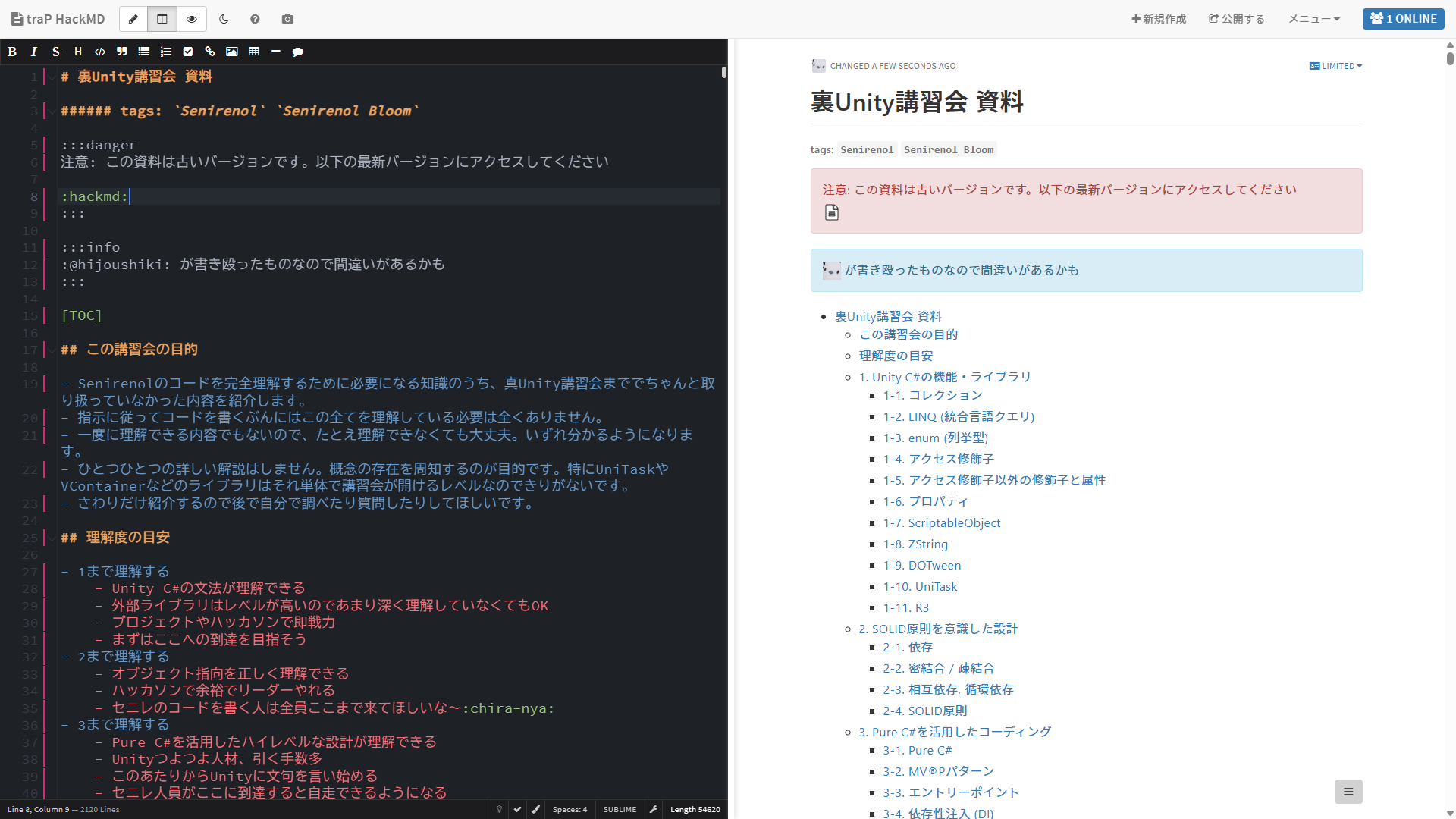Image resolution: width=1456 pixels, height=819 pixels.
Task: Click editor vertical scrollbar thumb
Action: click(724, 73)
